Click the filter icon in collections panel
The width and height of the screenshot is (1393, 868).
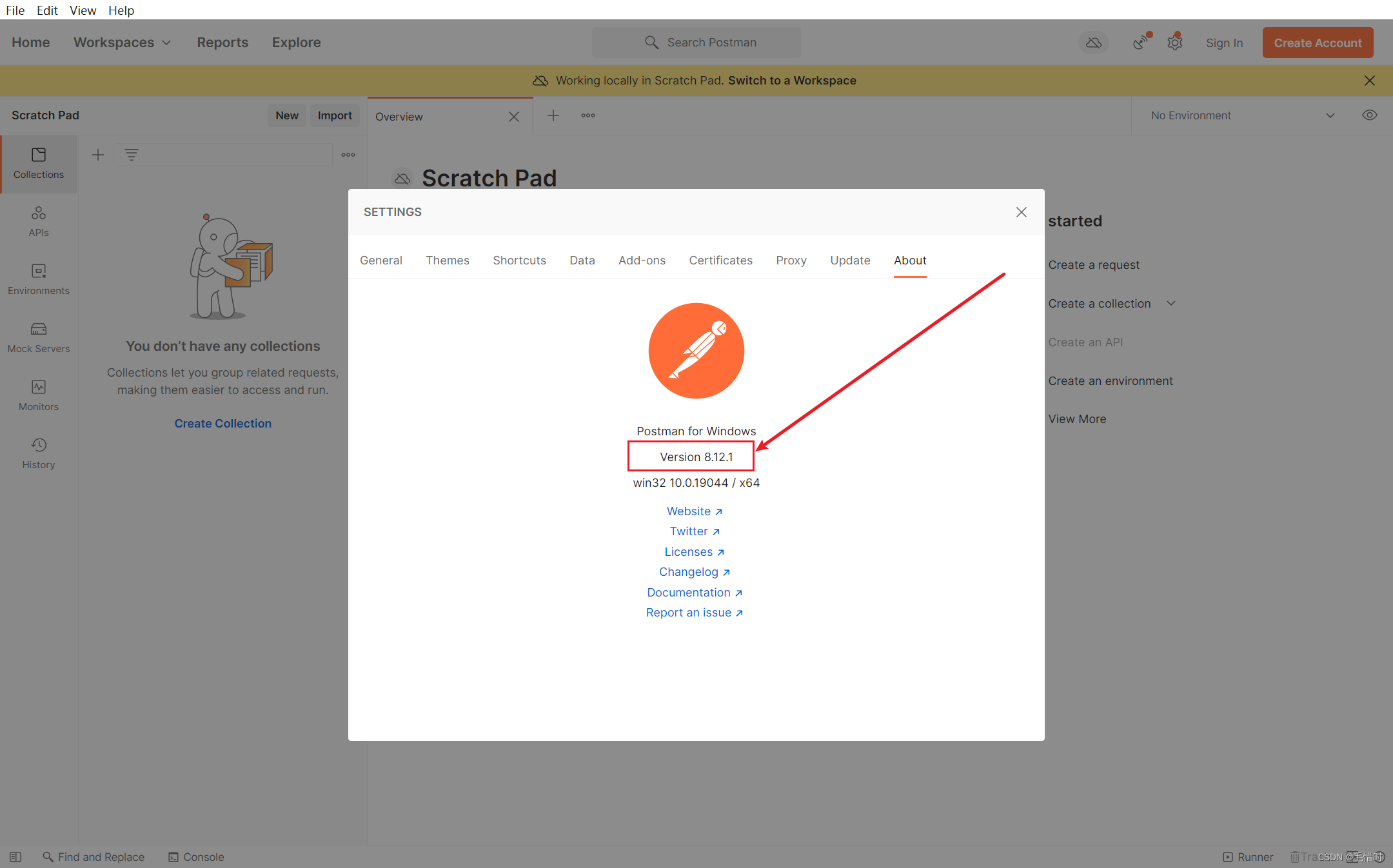tap(132, 155)
